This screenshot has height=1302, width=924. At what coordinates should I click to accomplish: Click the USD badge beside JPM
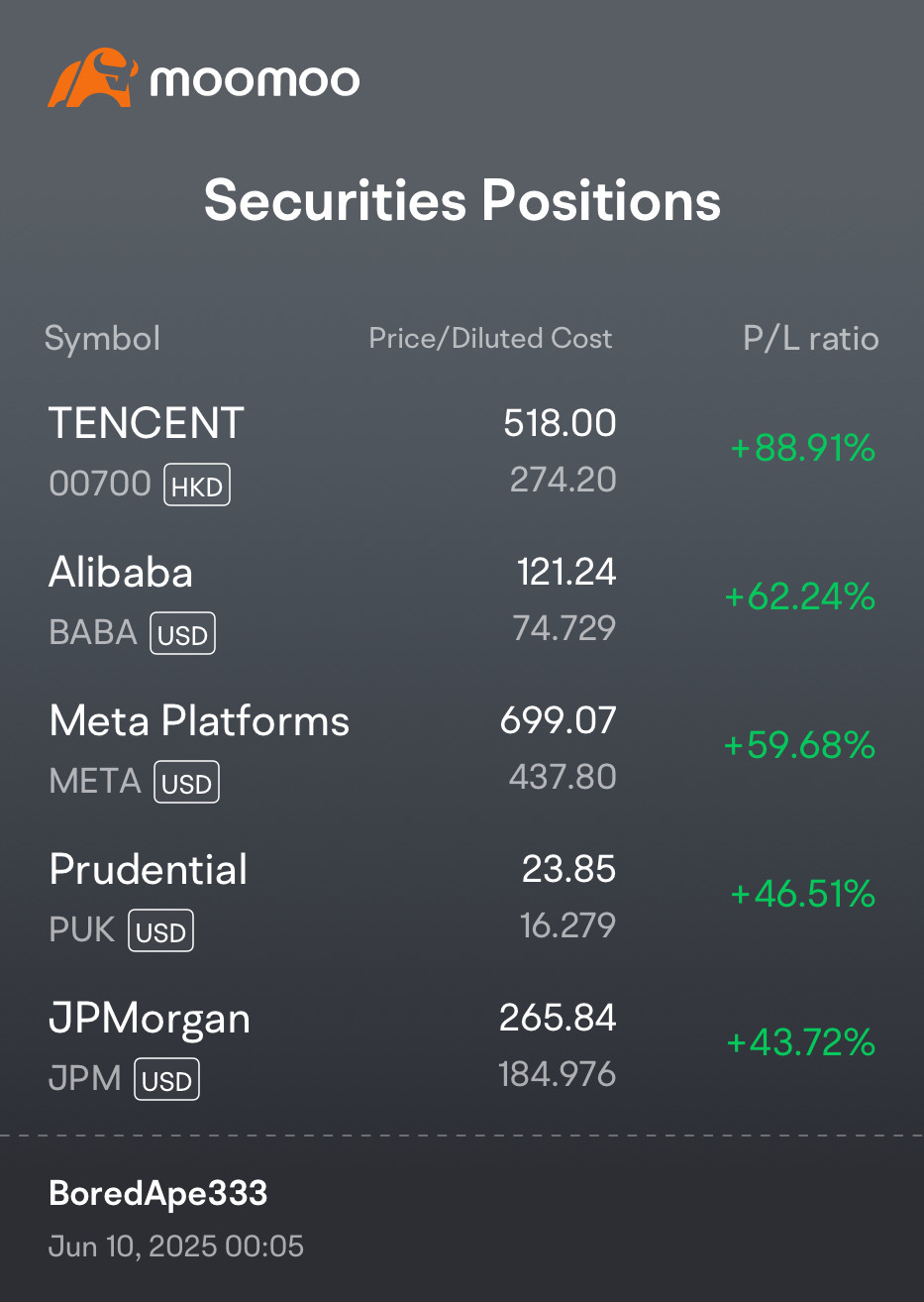tap(166, 1080)
